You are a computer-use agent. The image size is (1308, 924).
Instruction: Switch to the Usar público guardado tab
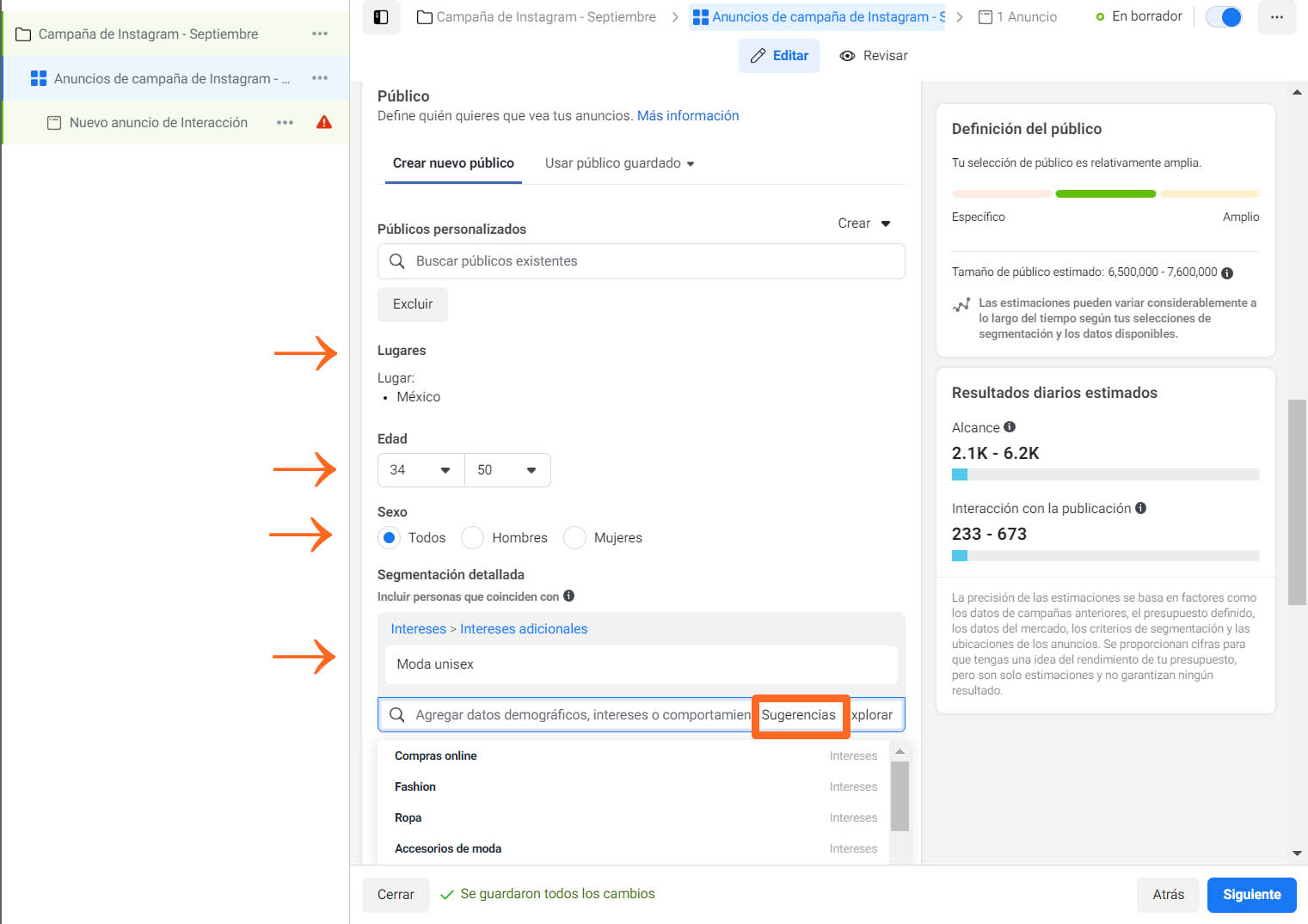(x=619, y=163)
